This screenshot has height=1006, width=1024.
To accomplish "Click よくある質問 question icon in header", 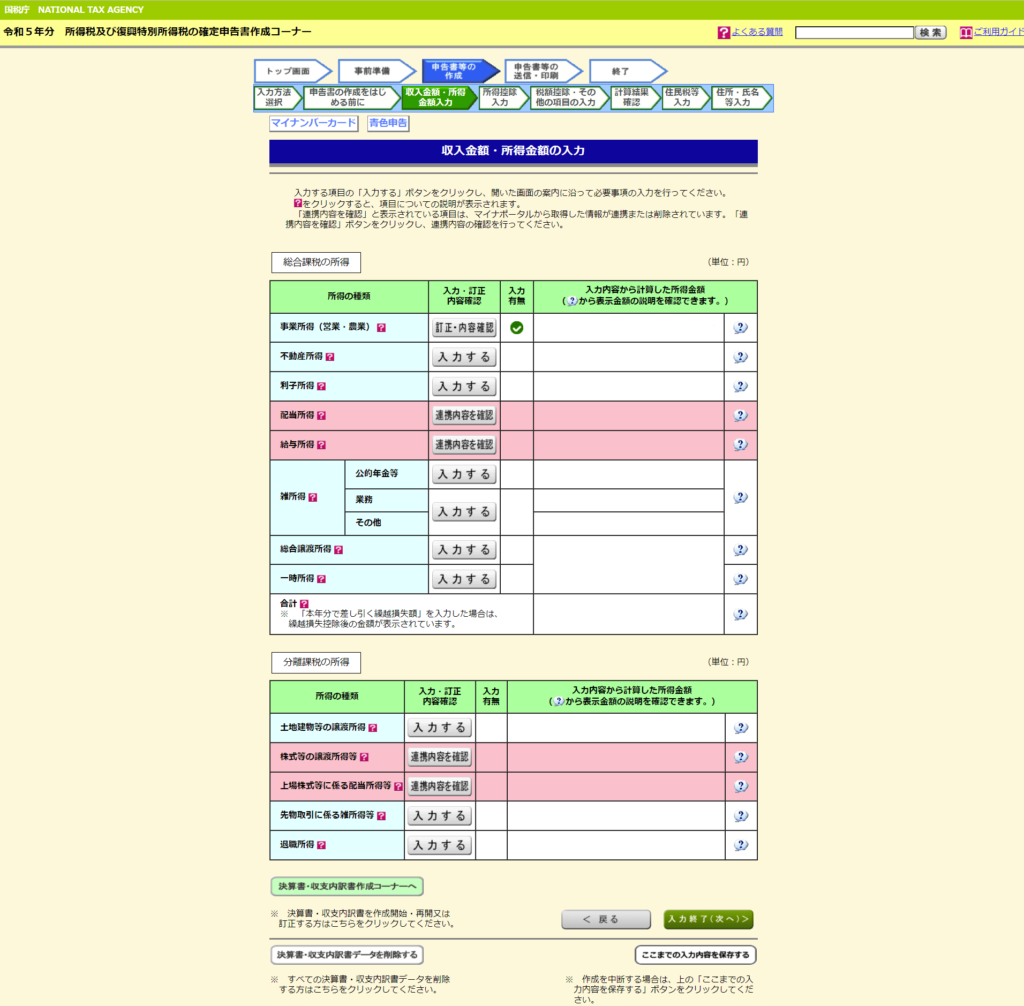I will 724,33.
